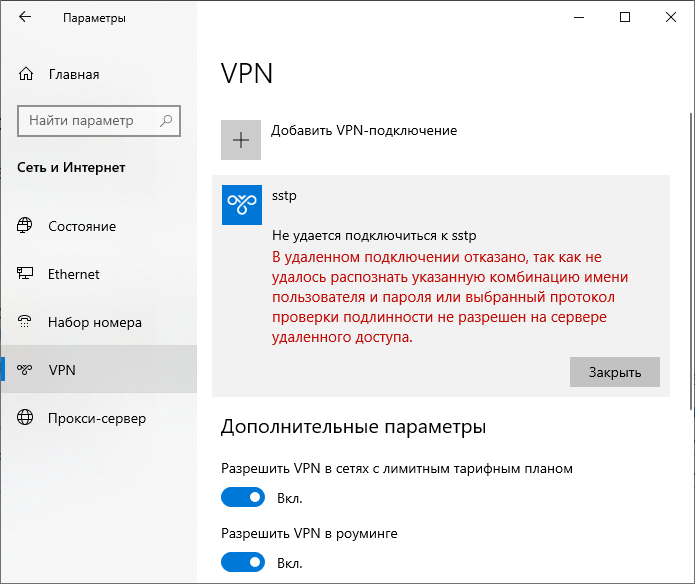Go to Ethernet settings page
Screen dimensions: 695x584
74,274
